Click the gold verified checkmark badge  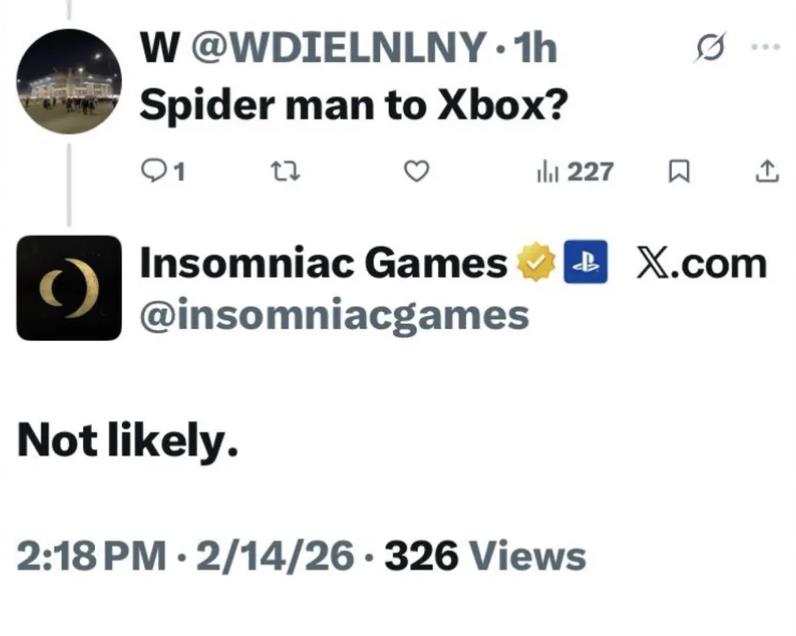point(535,264)
